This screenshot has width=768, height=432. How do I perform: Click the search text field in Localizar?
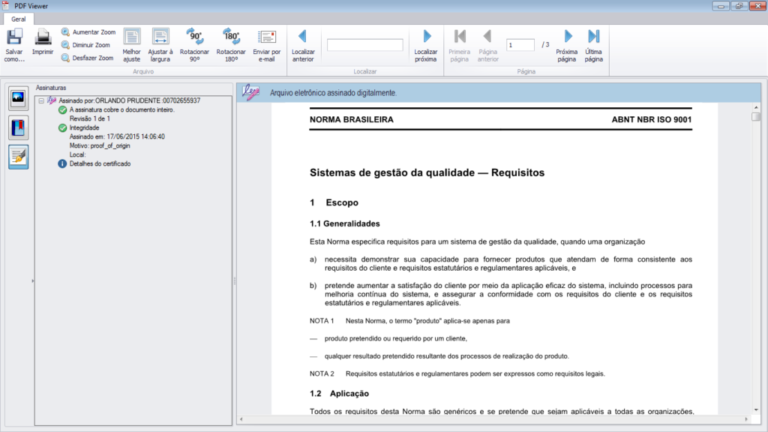click(365, 45)
